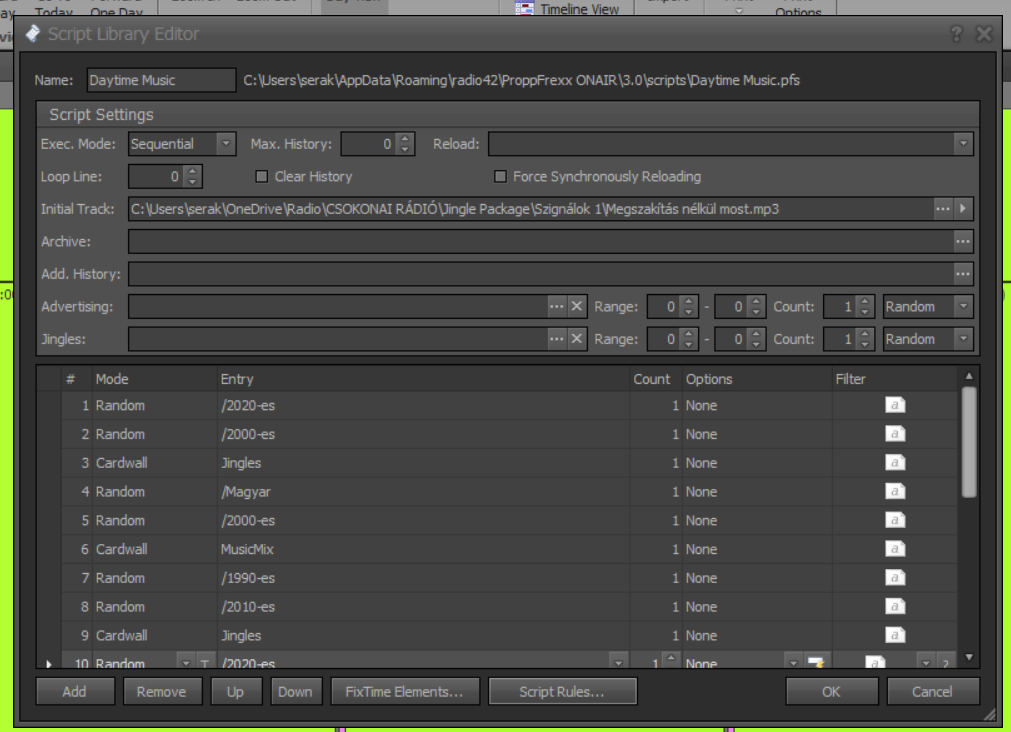The image size is (1011, 732).
Task: Clear the Jingles field
Action: 577,339
